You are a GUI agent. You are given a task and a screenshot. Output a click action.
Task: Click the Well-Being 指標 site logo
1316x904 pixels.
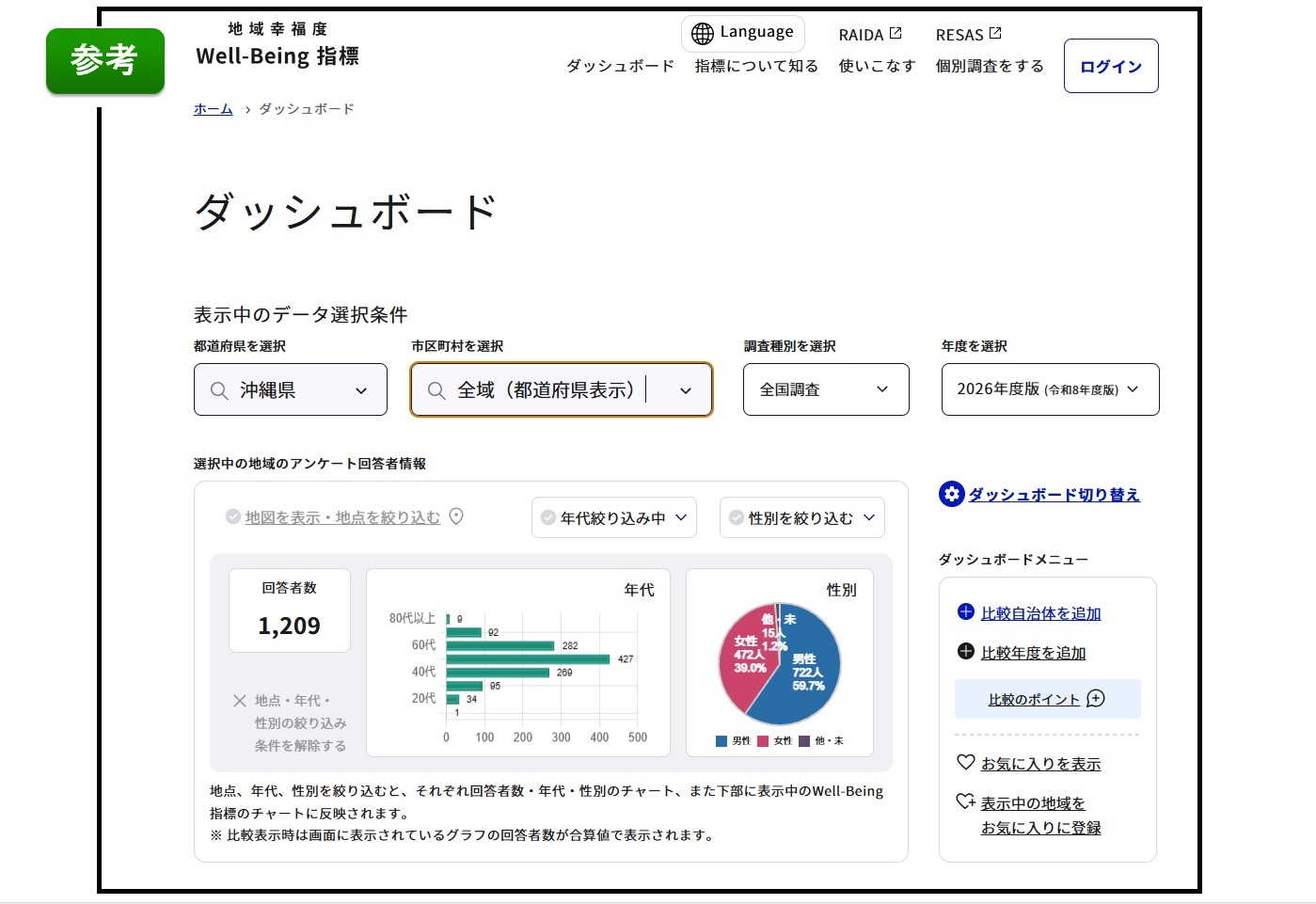[x=277, y=46]
